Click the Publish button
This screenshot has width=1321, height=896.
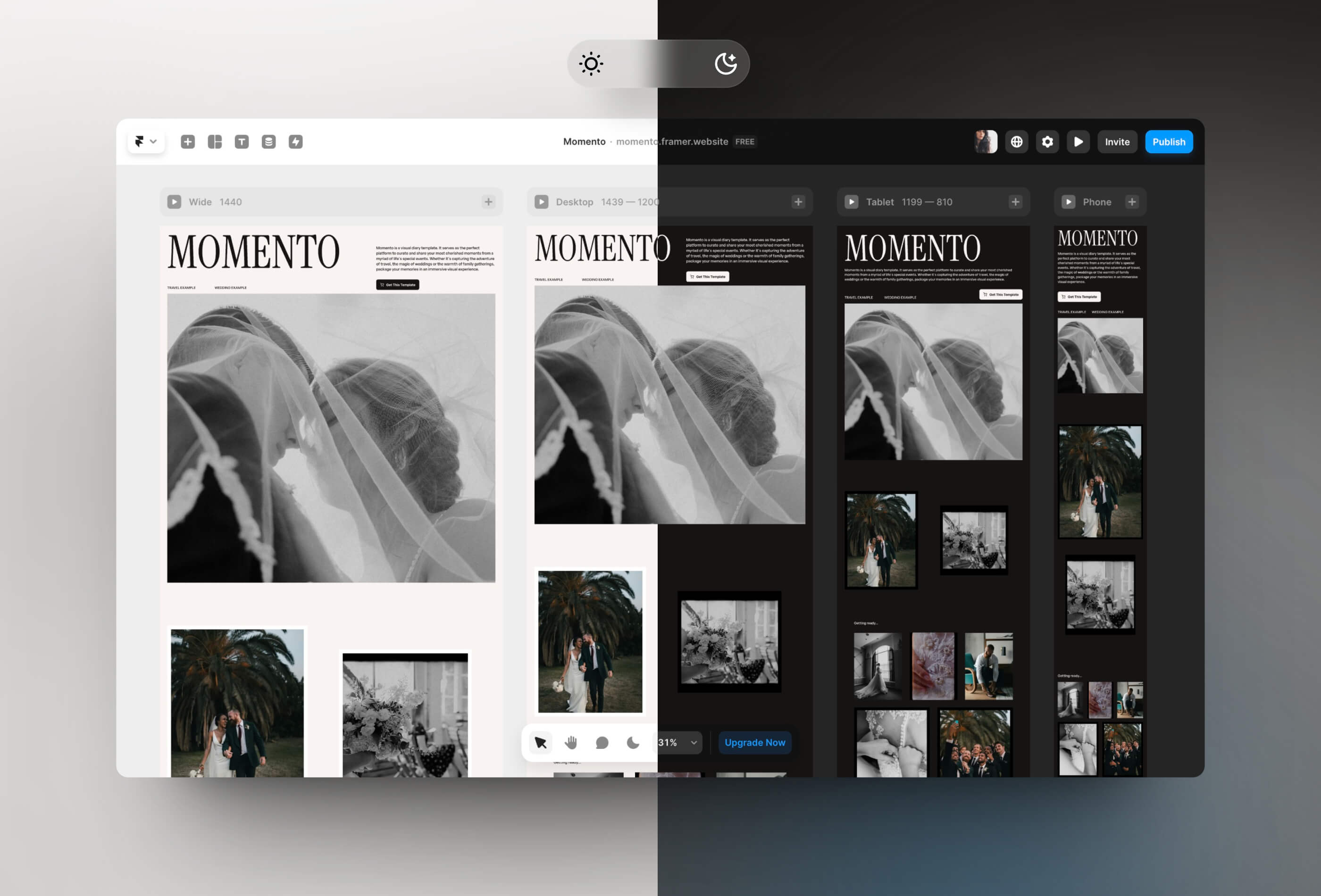click(1169, 141)
